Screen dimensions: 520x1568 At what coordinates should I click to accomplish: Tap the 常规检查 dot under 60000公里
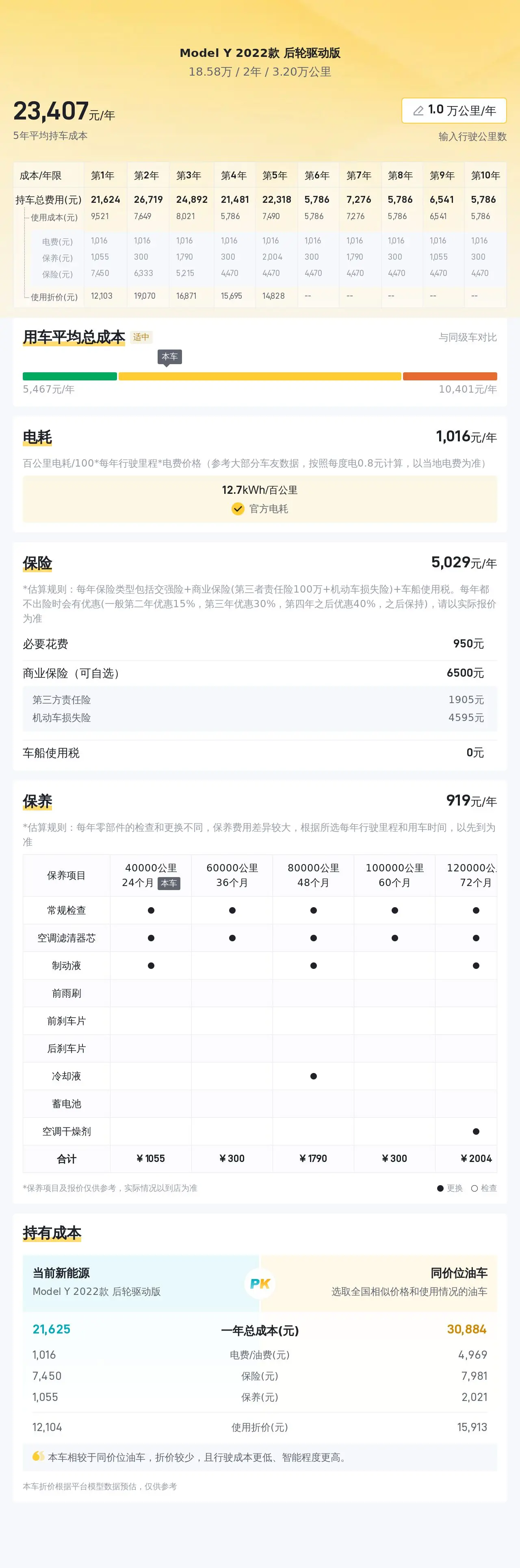(232, 910)
